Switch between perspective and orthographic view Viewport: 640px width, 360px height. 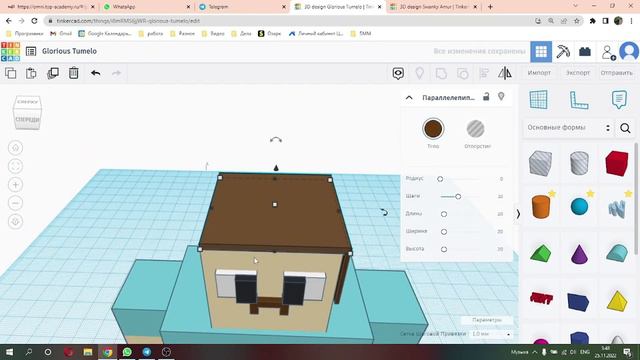(16, 222)
